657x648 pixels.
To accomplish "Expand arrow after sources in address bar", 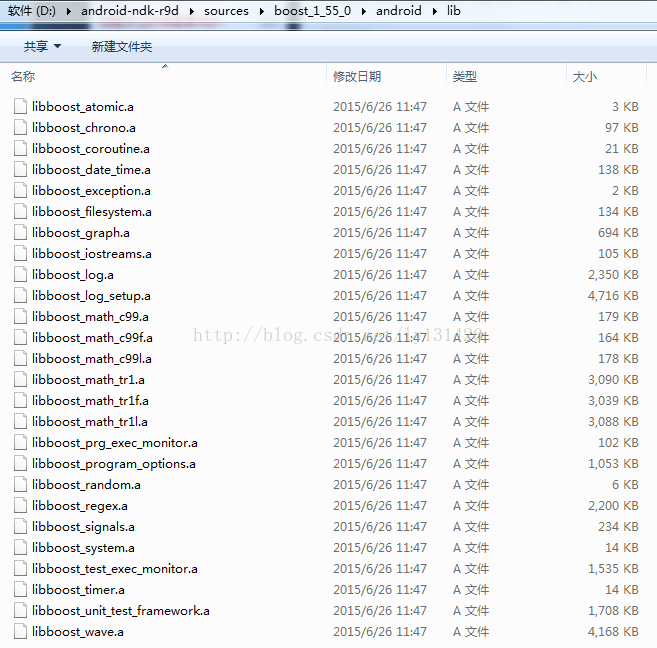I will [x=261, y=11].
